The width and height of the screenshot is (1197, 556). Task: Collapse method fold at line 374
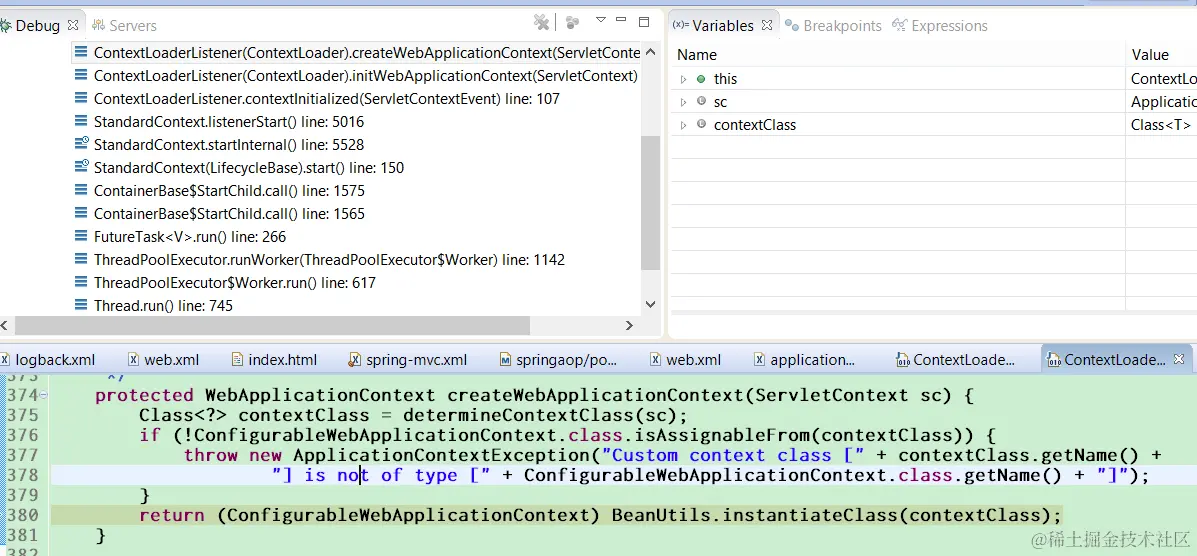44,396
